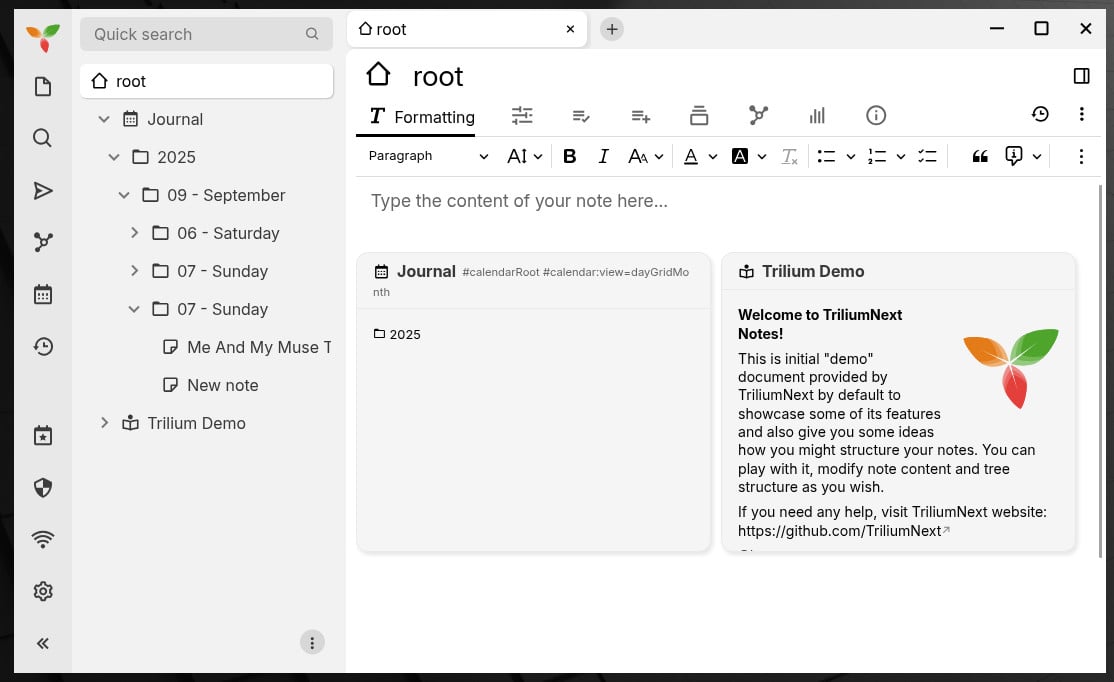Expand the Trilium Demo tree node
Screen dimensions: 1114x682
coord(104,423)
